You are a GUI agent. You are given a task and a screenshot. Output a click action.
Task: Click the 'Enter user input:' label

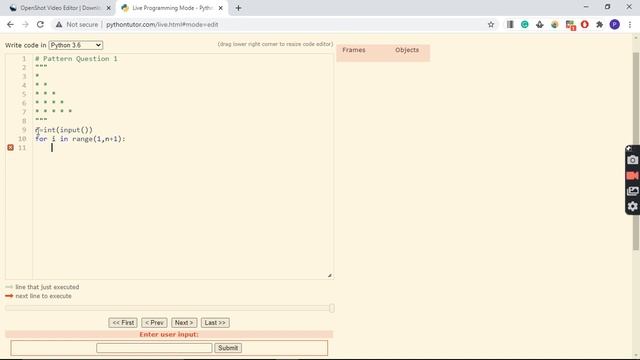click(169, 334)
